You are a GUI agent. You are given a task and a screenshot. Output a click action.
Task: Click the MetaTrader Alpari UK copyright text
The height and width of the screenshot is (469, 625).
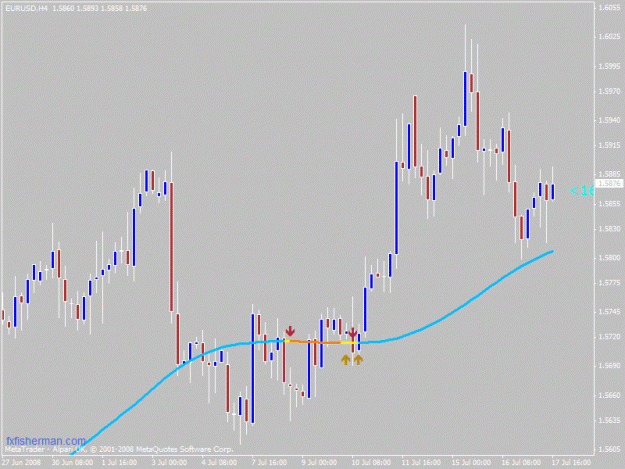click(x=118, y=449)
